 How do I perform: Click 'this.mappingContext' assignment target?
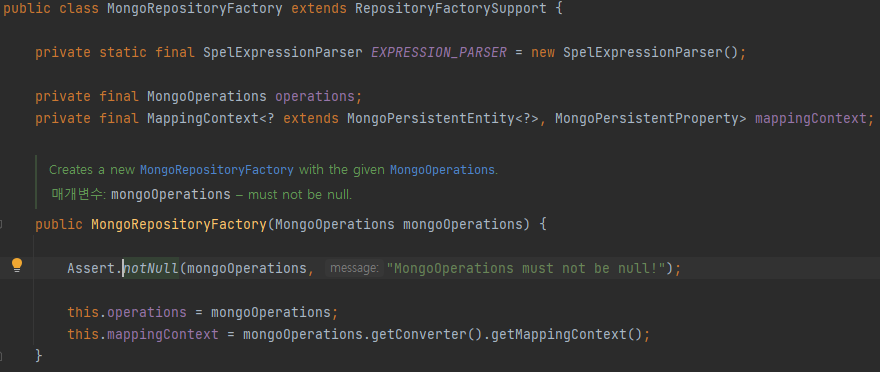coord(143,335)
